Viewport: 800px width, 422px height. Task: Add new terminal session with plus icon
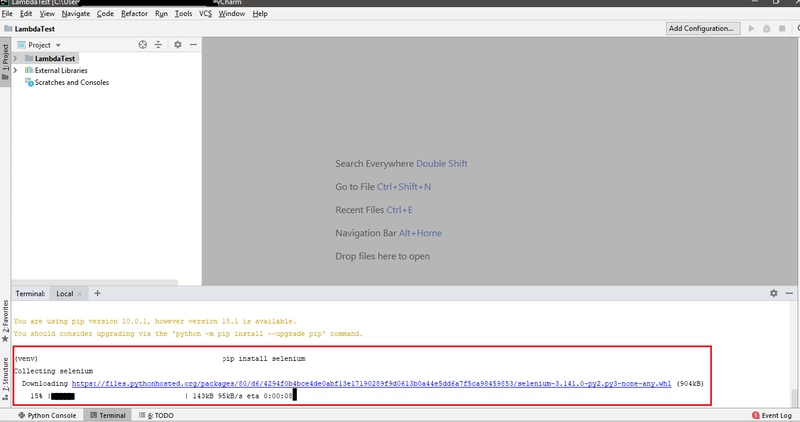point(97,293)
